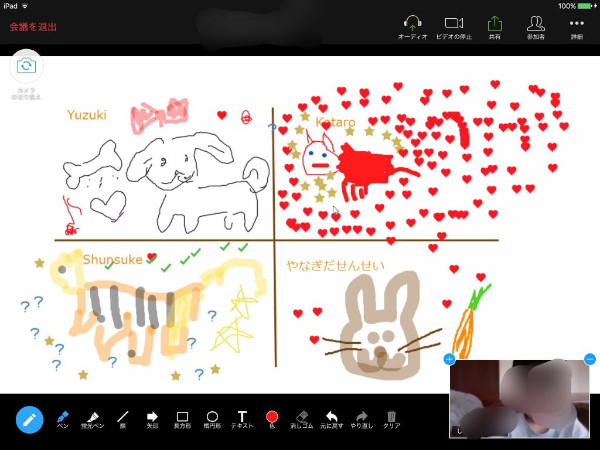Collapse self-video thumbnail with minus button
The width and height of the screenshot is (600, 450).
589,359
